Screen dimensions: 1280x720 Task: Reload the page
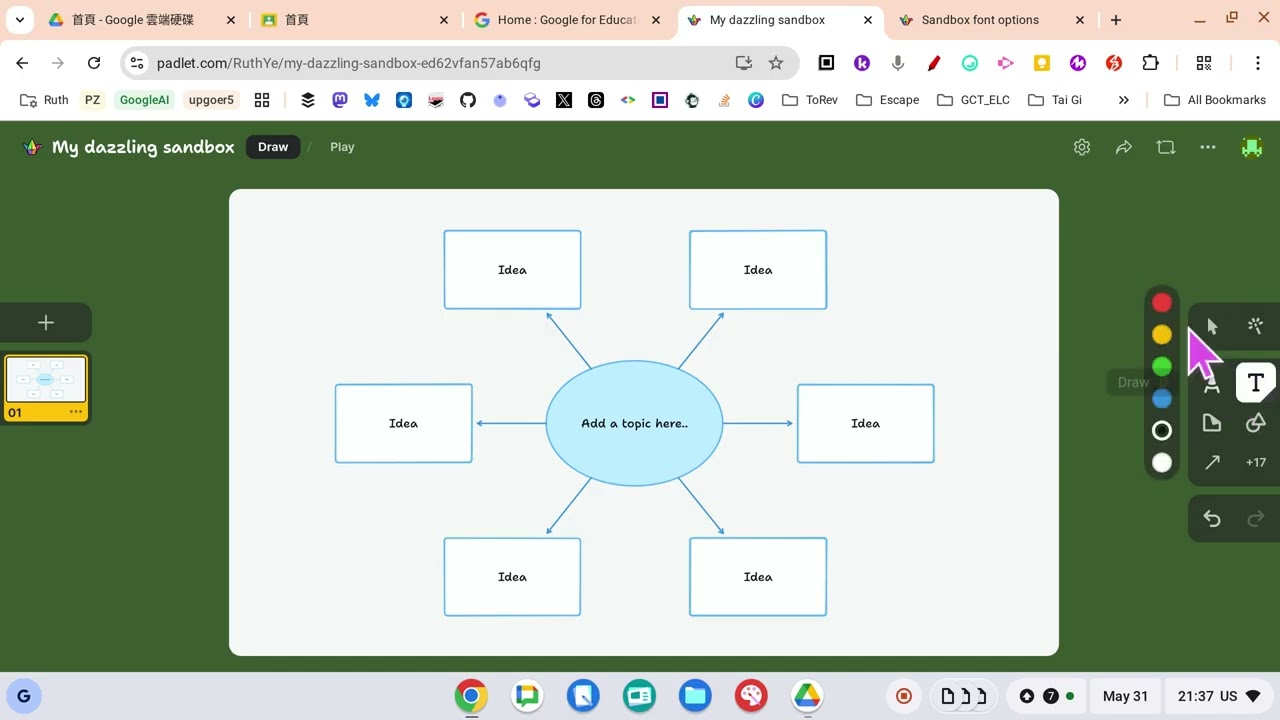(94, 63)
